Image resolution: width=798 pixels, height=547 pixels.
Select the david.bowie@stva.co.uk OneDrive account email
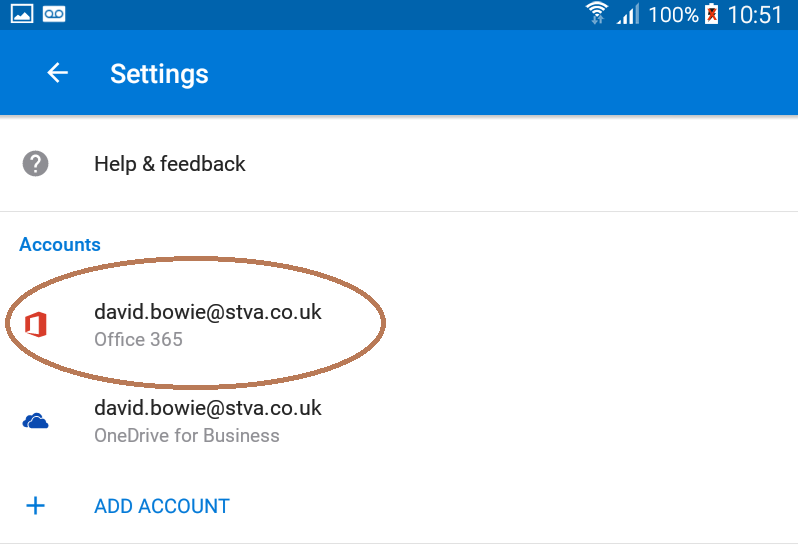point(208,408)
